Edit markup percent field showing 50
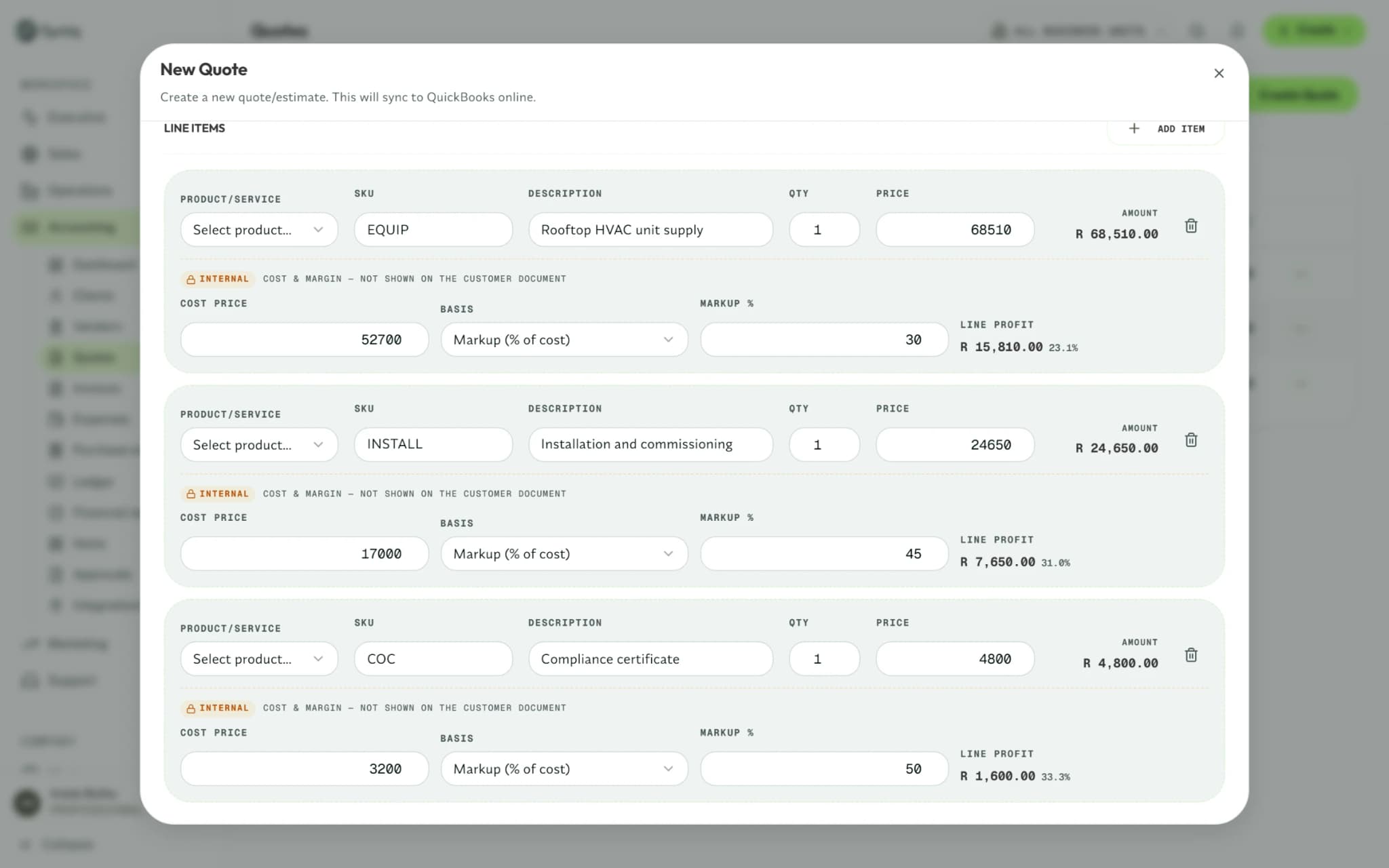Image resolution: width=1389 pixels, height=868 pixels. [x=824, y=769]
